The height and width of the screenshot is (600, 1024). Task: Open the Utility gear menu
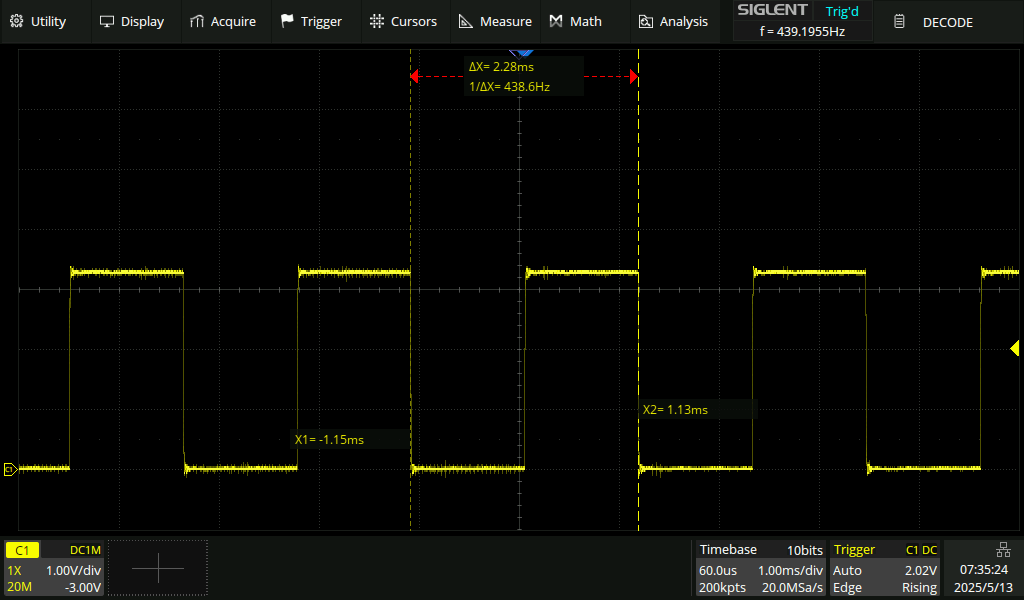17,21
